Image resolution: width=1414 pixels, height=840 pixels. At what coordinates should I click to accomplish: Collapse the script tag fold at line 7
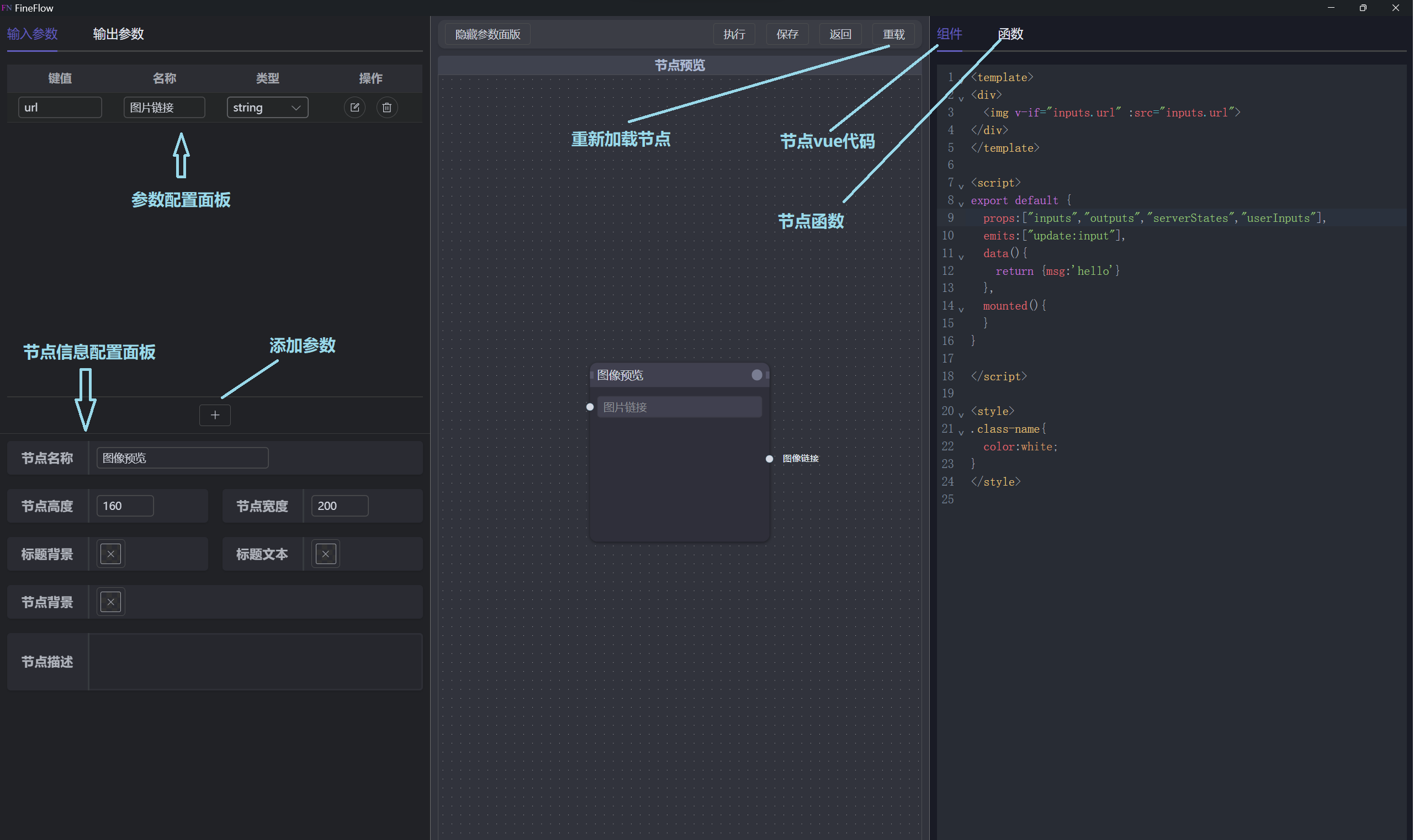961,186
